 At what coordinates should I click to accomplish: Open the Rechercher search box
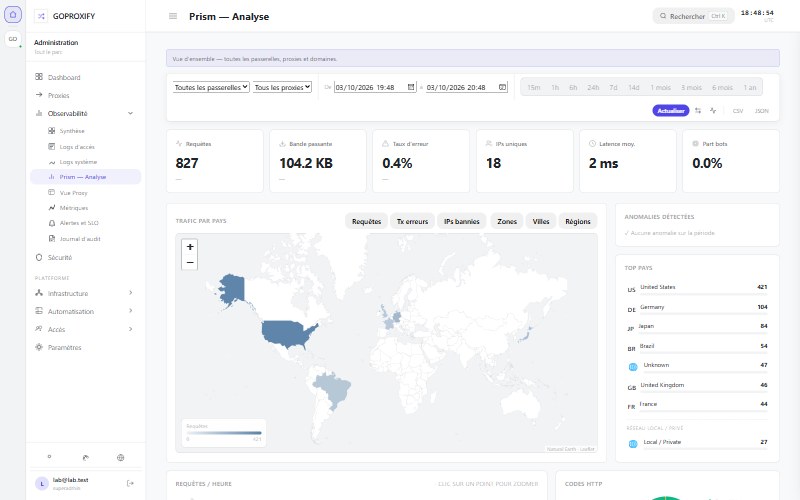click(693, 16)
